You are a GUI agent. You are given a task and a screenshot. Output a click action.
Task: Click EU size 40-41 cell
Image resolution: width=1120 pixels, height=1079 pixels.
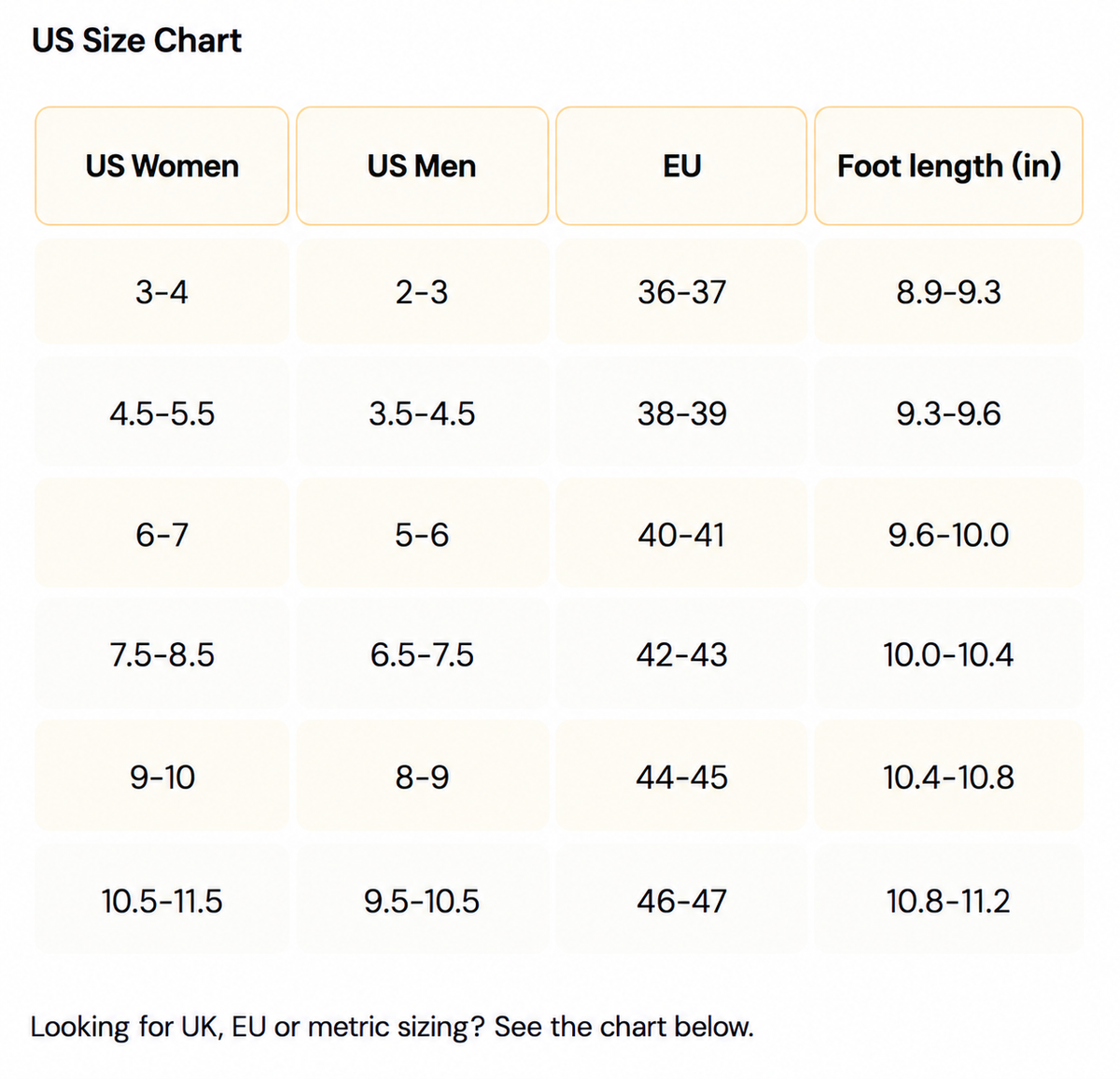(x=681, y=534)
